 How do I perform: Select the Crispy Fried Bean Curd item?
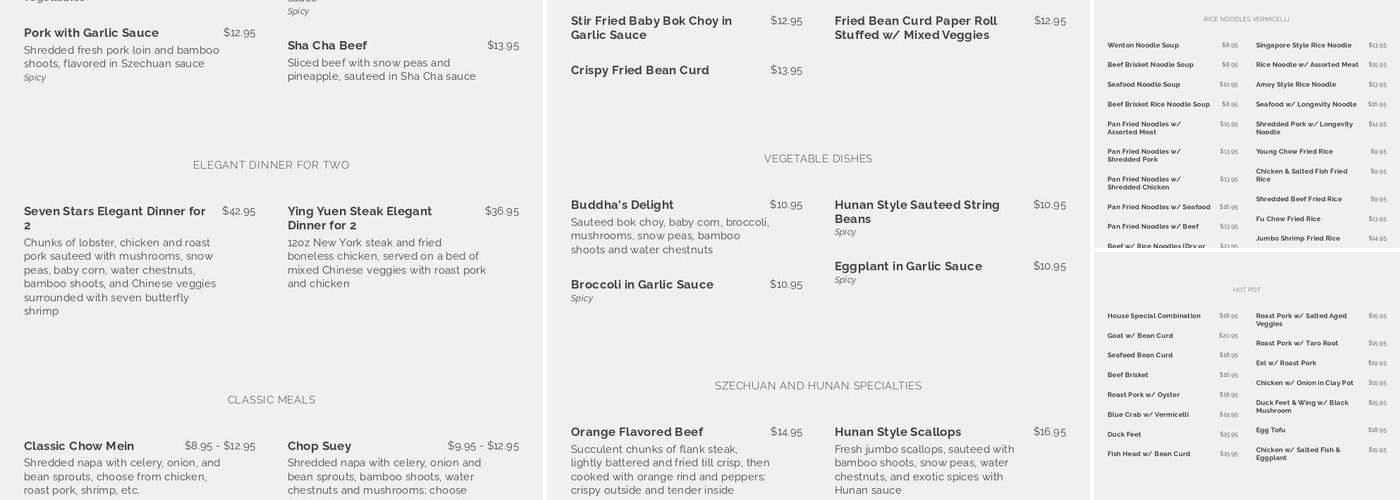(x=640, y=70)
